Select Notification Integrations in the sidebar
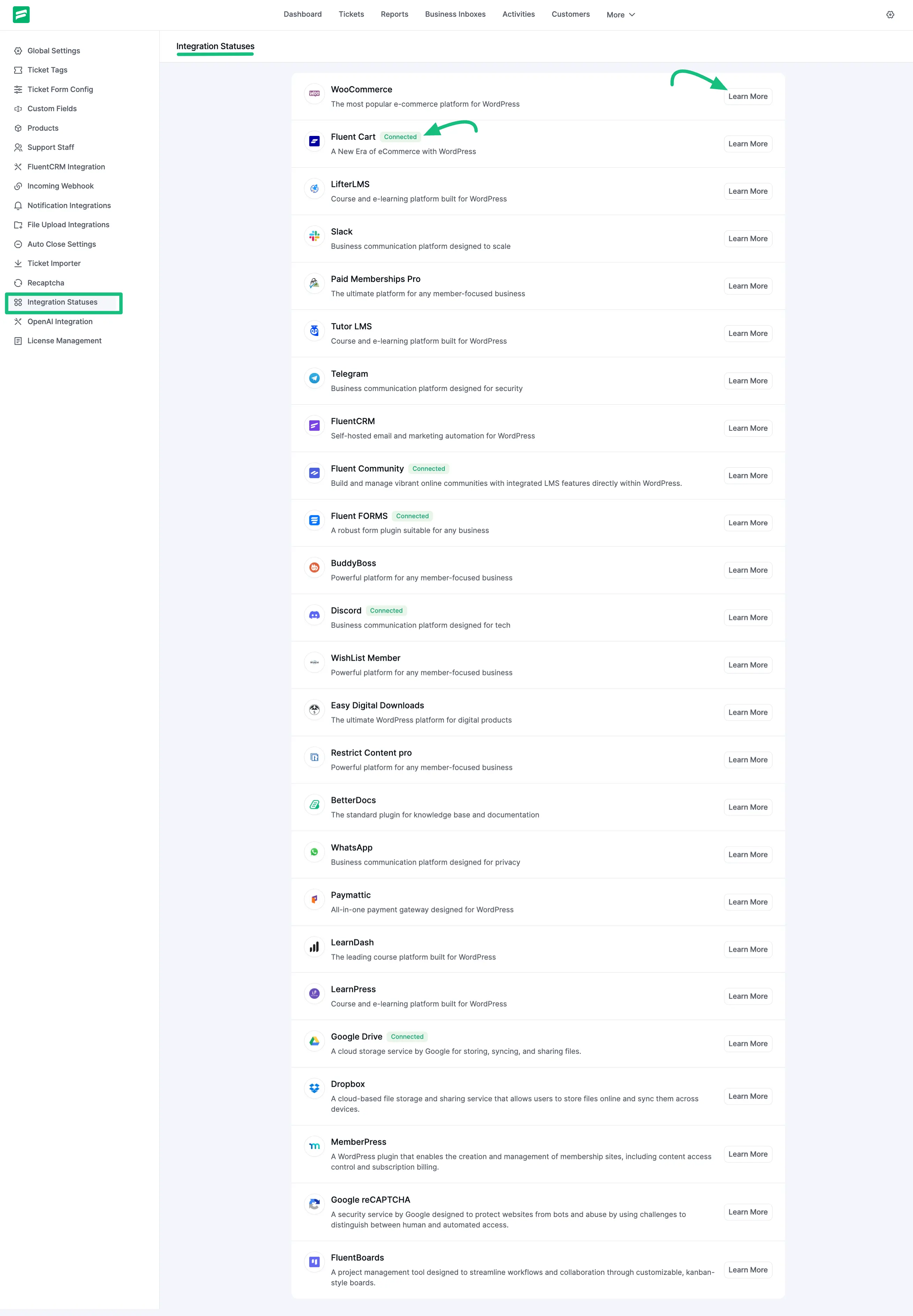The width and height of the screenshot is (913, 1316). [x=69, y=205]
